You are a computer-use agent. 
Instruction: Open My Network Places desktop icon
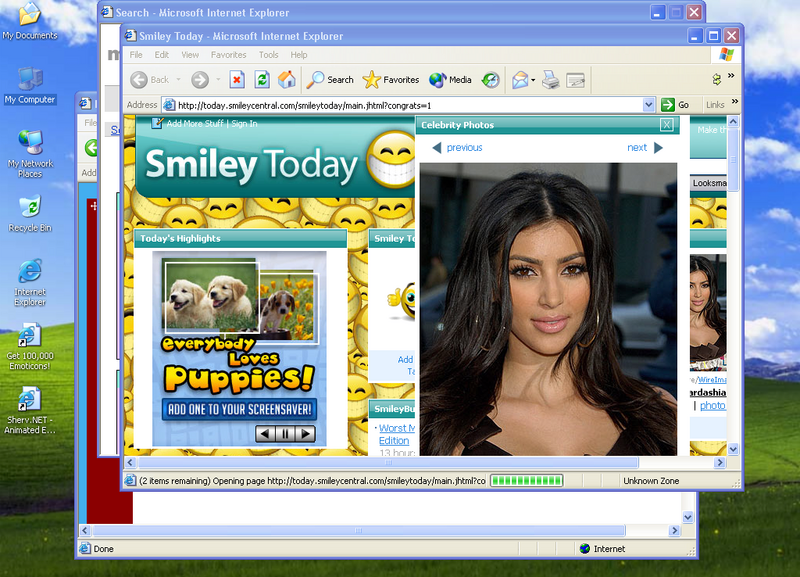click(30, 154)
